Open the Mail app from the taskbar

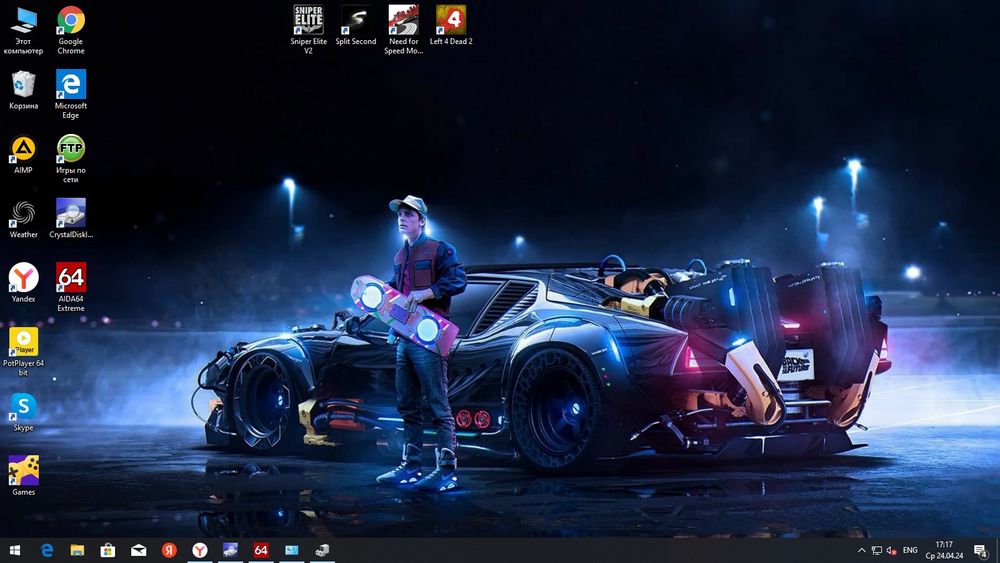pyautogui.click(x=138, y=550)
